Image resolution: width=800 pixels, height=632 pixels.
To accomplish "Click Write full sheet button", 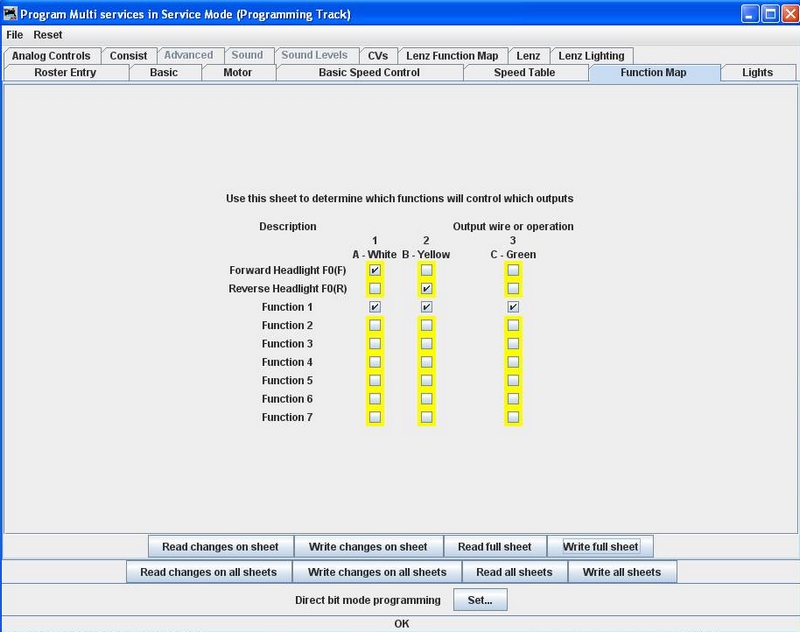I will [x=600, y=546].
